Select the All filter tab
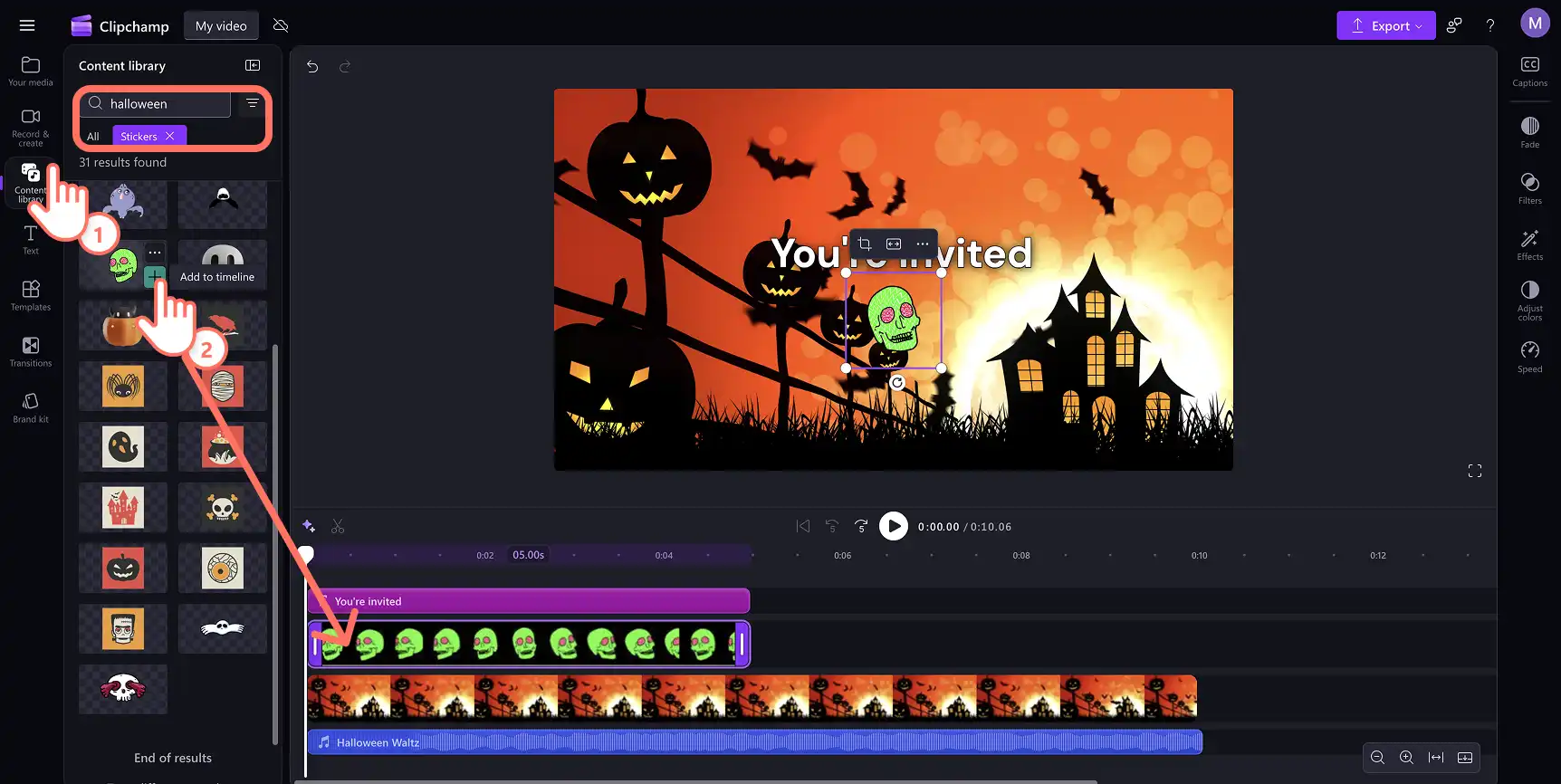Screen dimensions: 1561x784 tap(93, 136)
